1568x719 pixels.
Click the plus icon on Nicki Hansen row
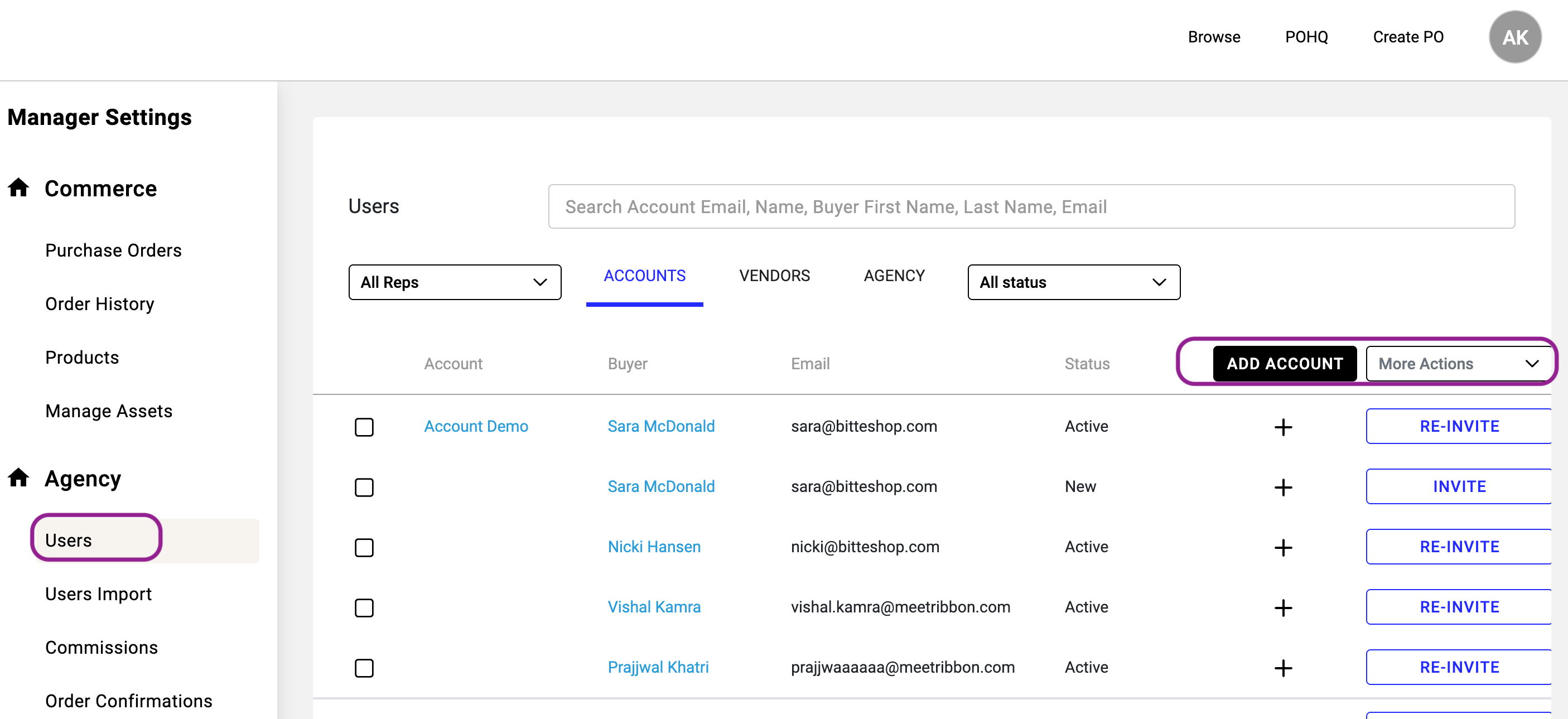(1283, 547)
